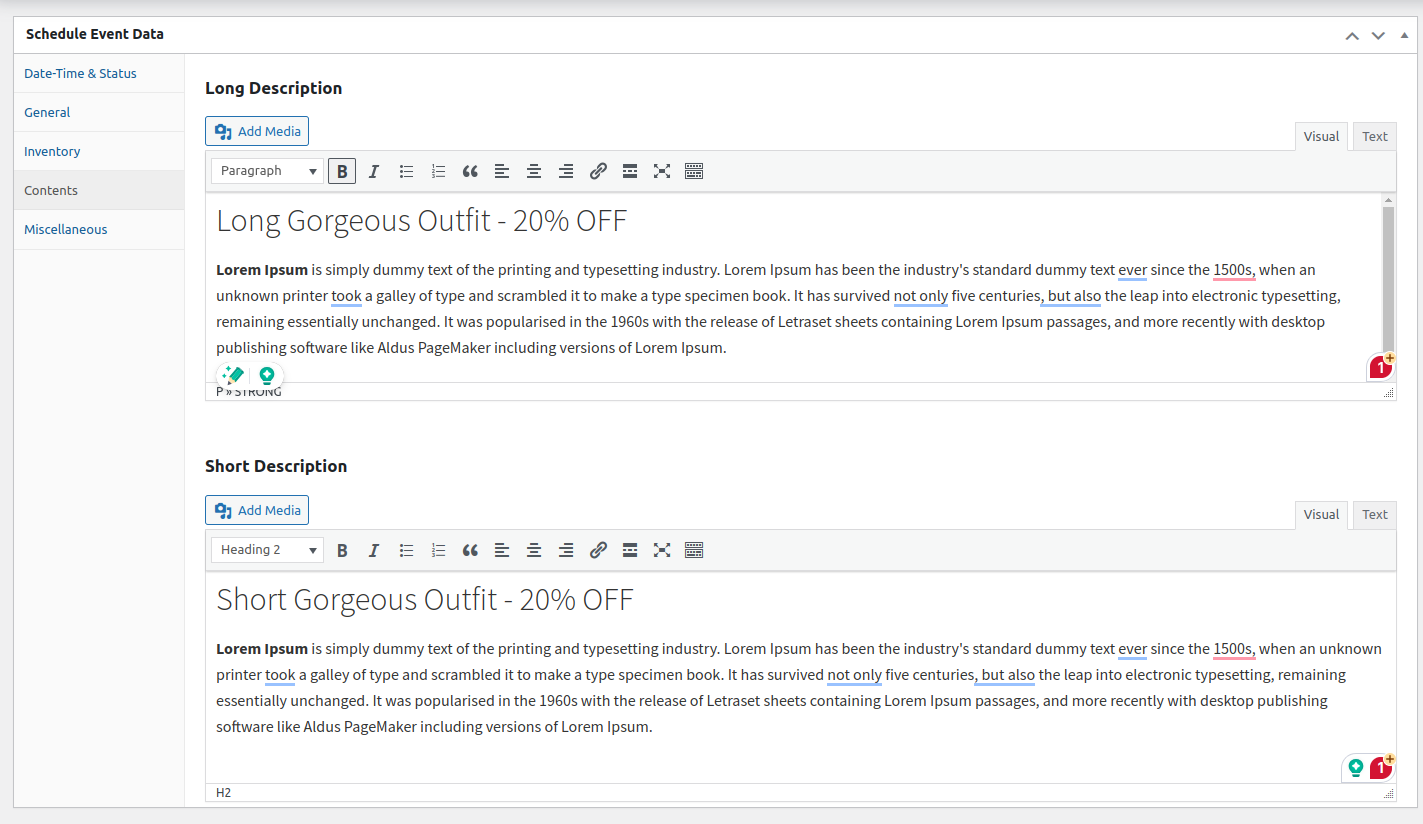Enable fullscreen mode in Long Description editor
Image resolution: width=1423 pixels, height=824 pixels.
click(662, 171)
